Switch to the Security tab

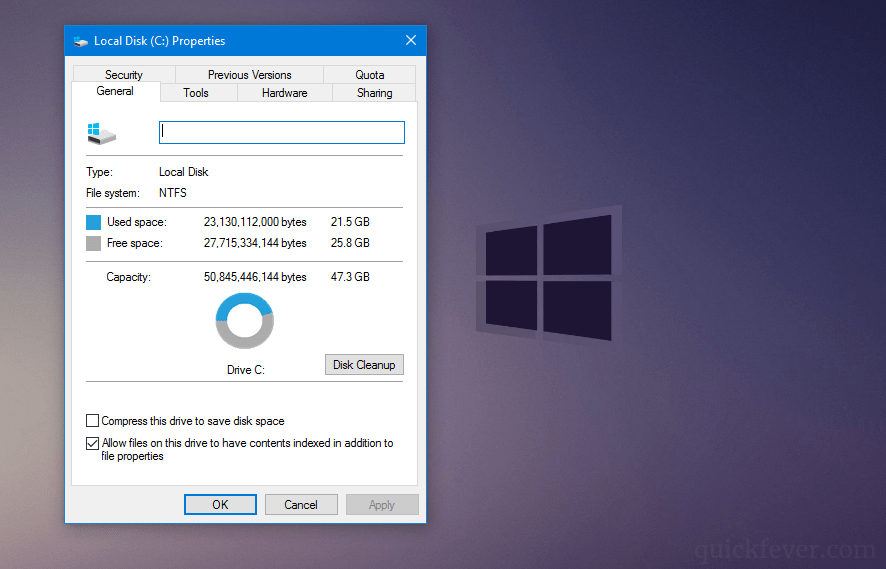point(124,75)
